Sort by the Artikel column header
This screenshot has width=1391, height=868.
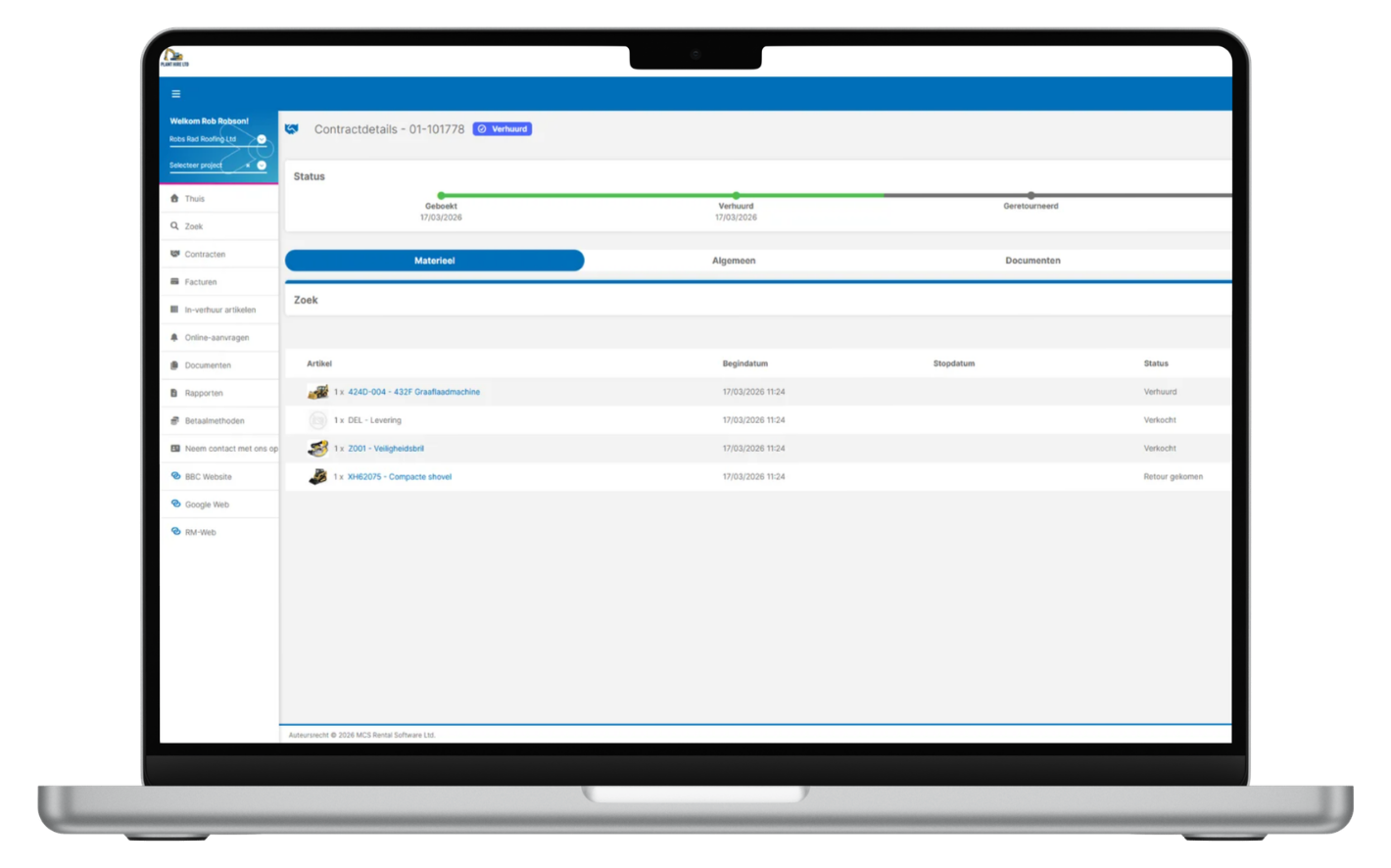(x=319, y=363)
